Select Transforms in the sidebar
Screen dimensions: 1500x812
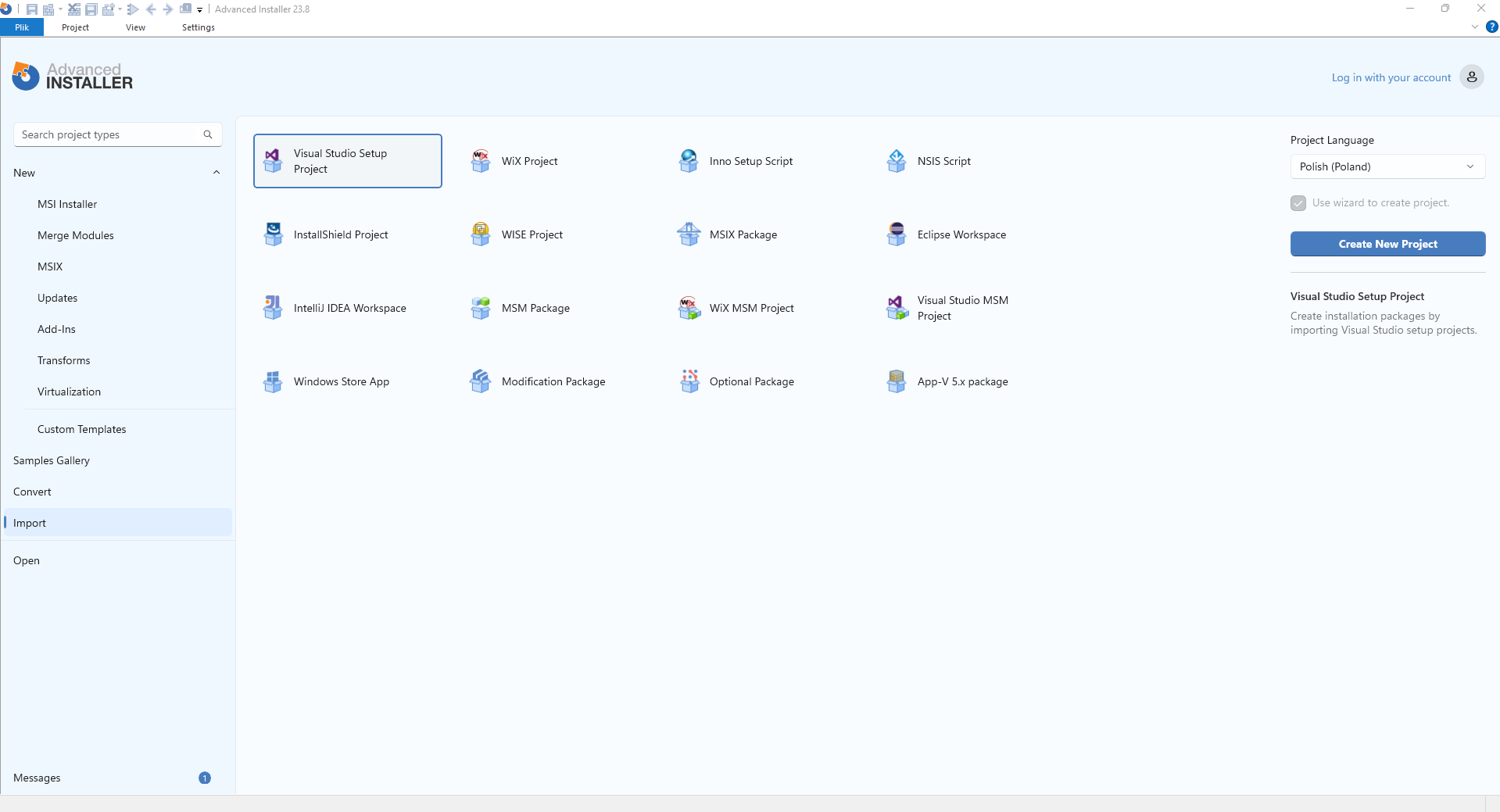(x=63, y=360)
